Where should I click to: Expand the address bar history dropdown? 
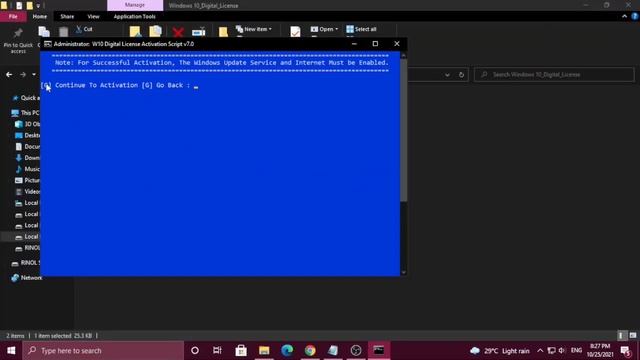click(x=447, y=75)
